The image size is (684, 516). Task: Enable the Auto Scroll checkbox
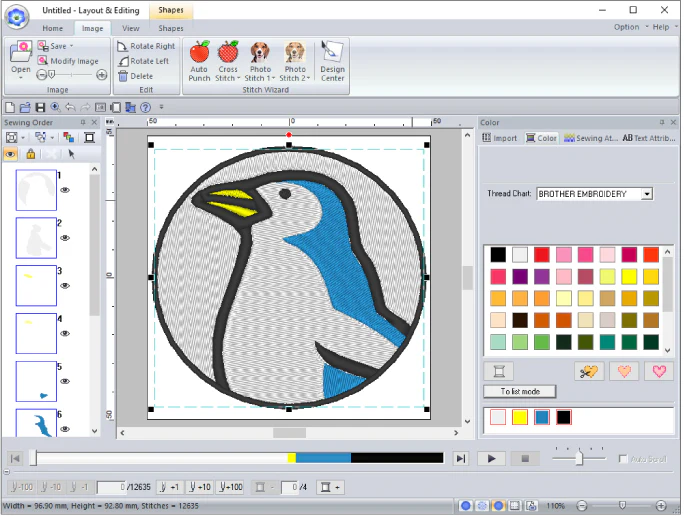point(623,459)
